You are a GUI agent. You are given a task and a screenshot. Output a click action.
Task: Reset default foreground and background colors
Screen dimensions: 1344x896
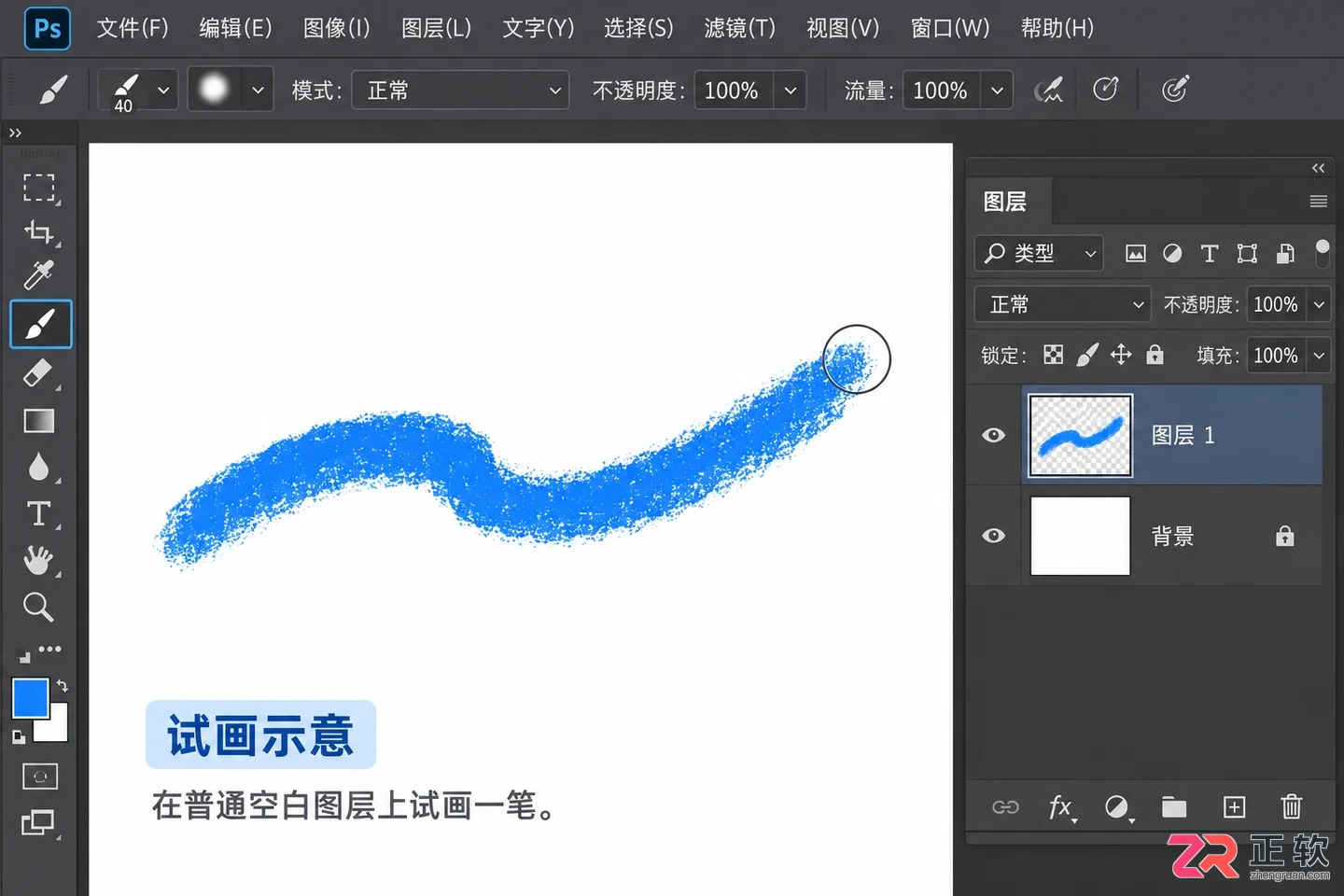(18, 737)
